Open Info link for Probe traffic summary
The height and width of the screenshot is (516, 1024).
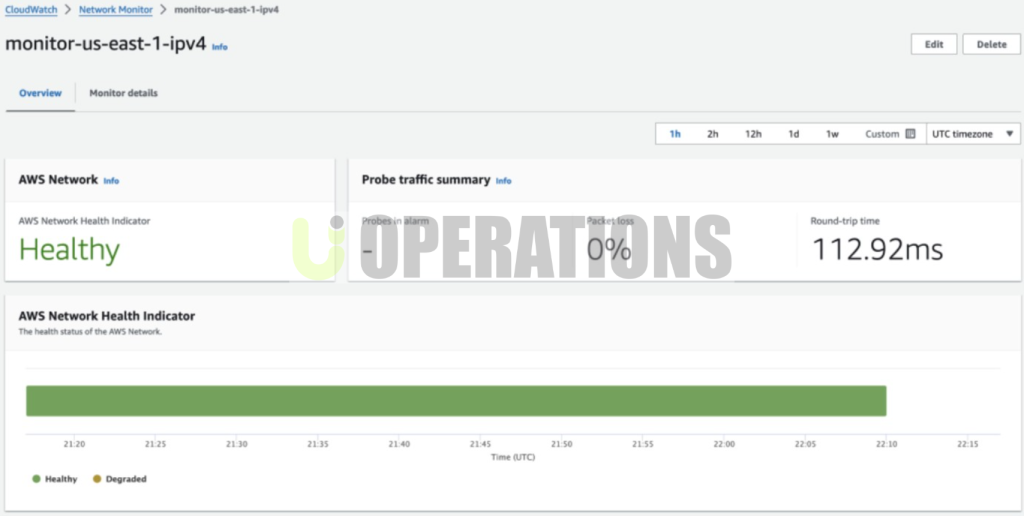pyautogui.click(x=504, y=181)
